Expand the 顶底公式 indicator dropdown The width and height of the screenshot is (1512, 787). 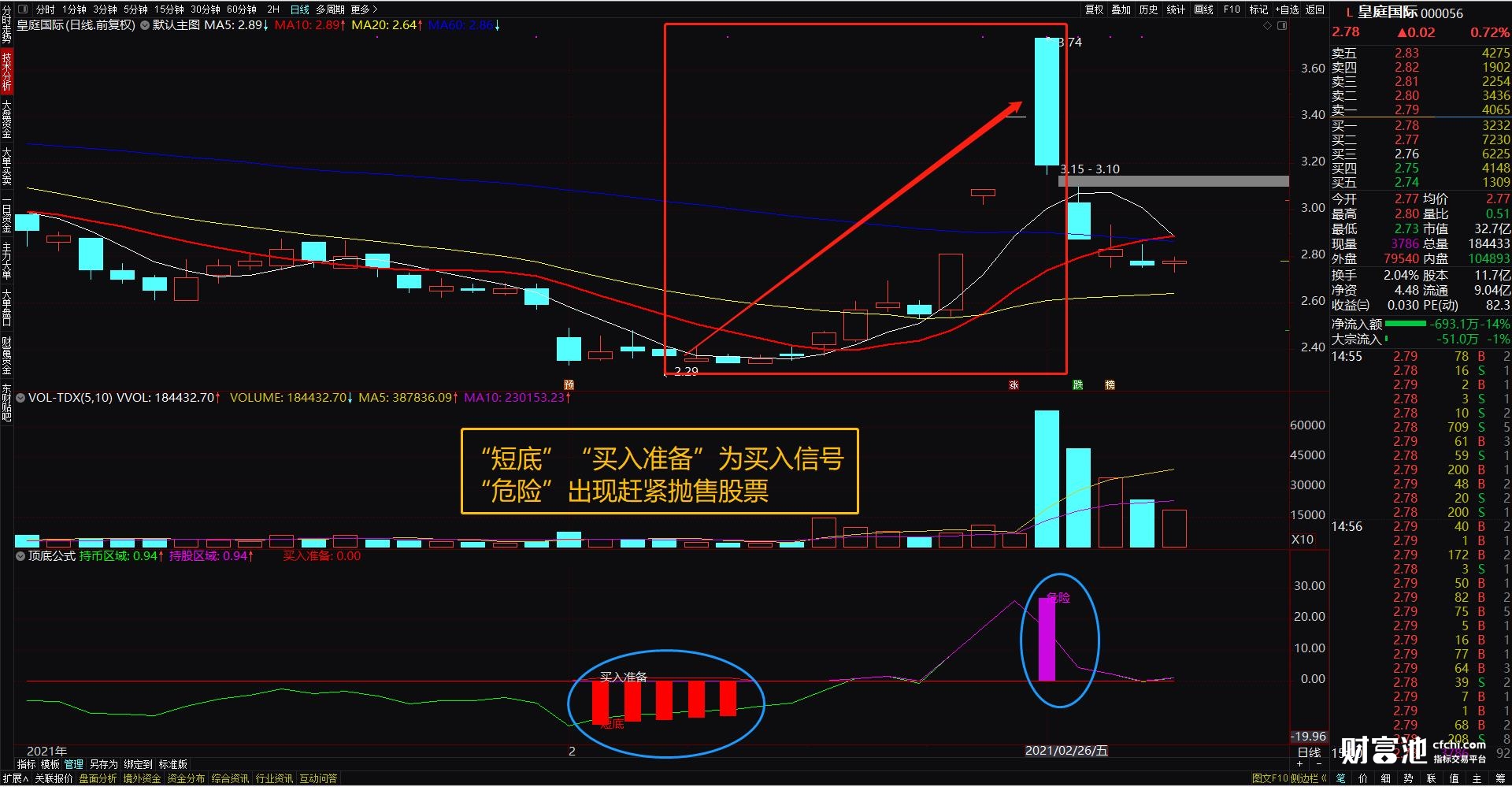point(20,556)
